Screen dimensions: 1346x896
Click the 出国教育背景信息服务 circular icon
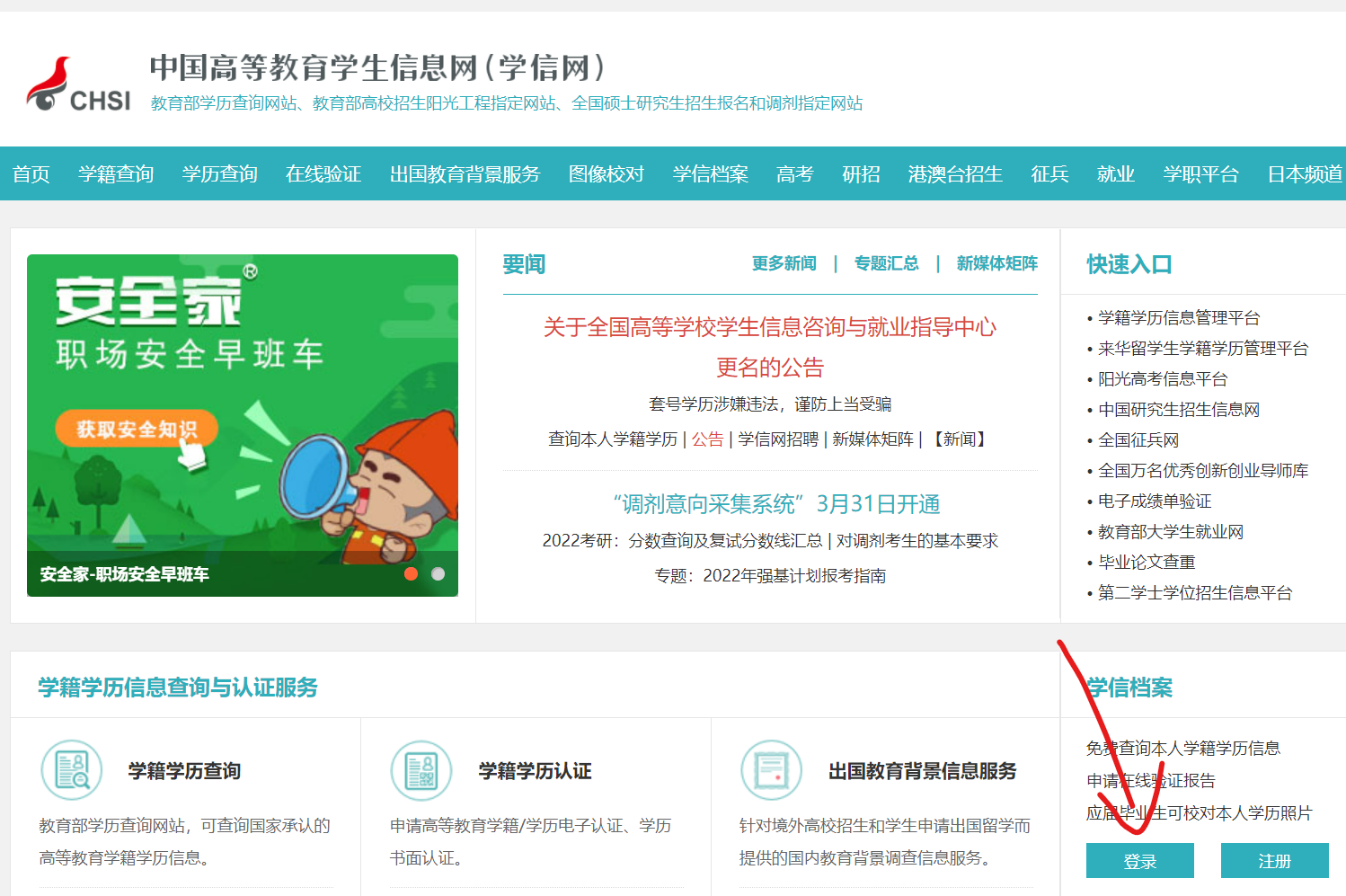(x=771, y=770)
